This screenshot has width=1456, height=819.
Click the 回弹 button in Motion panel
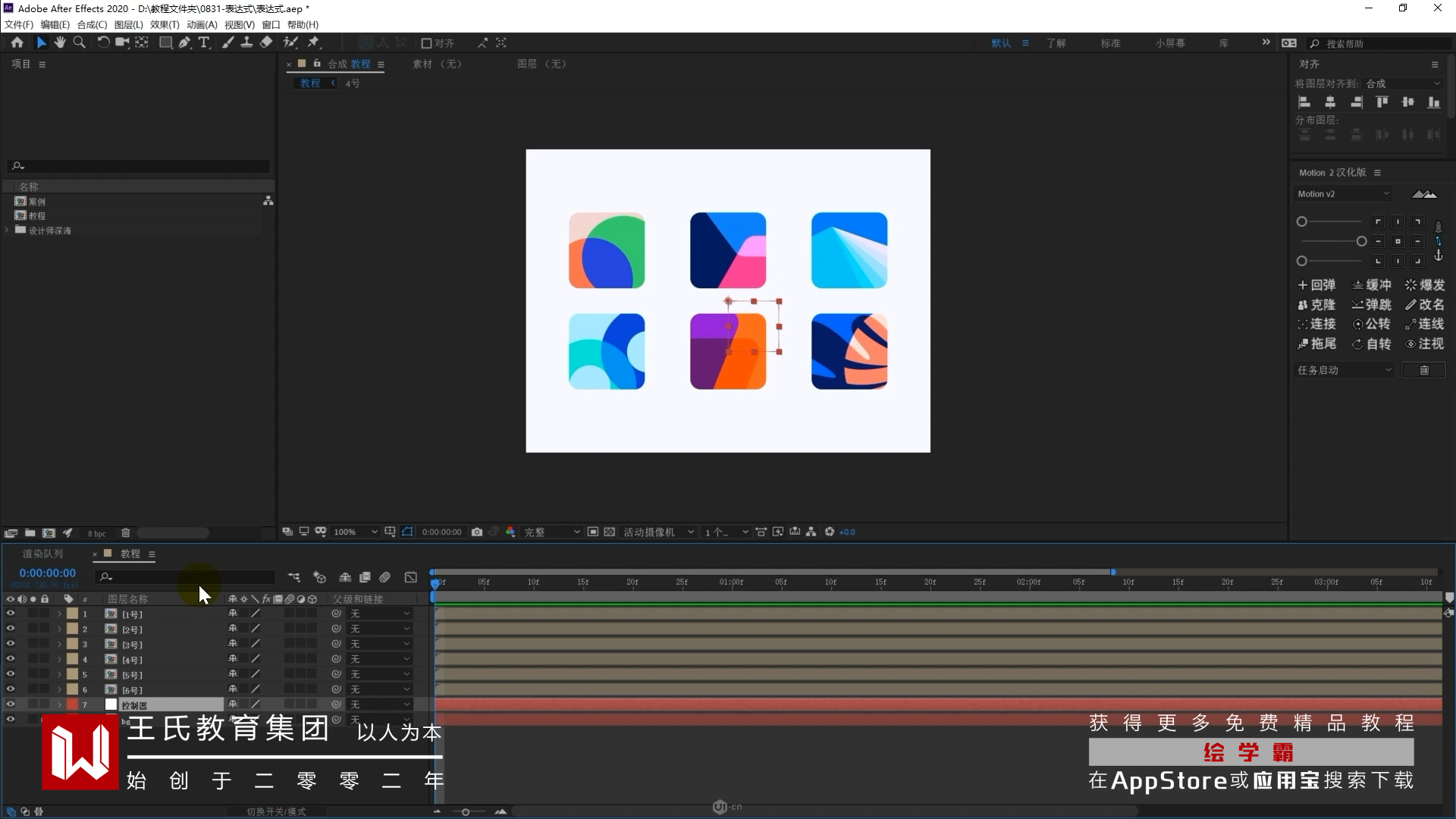(1316, 285)
